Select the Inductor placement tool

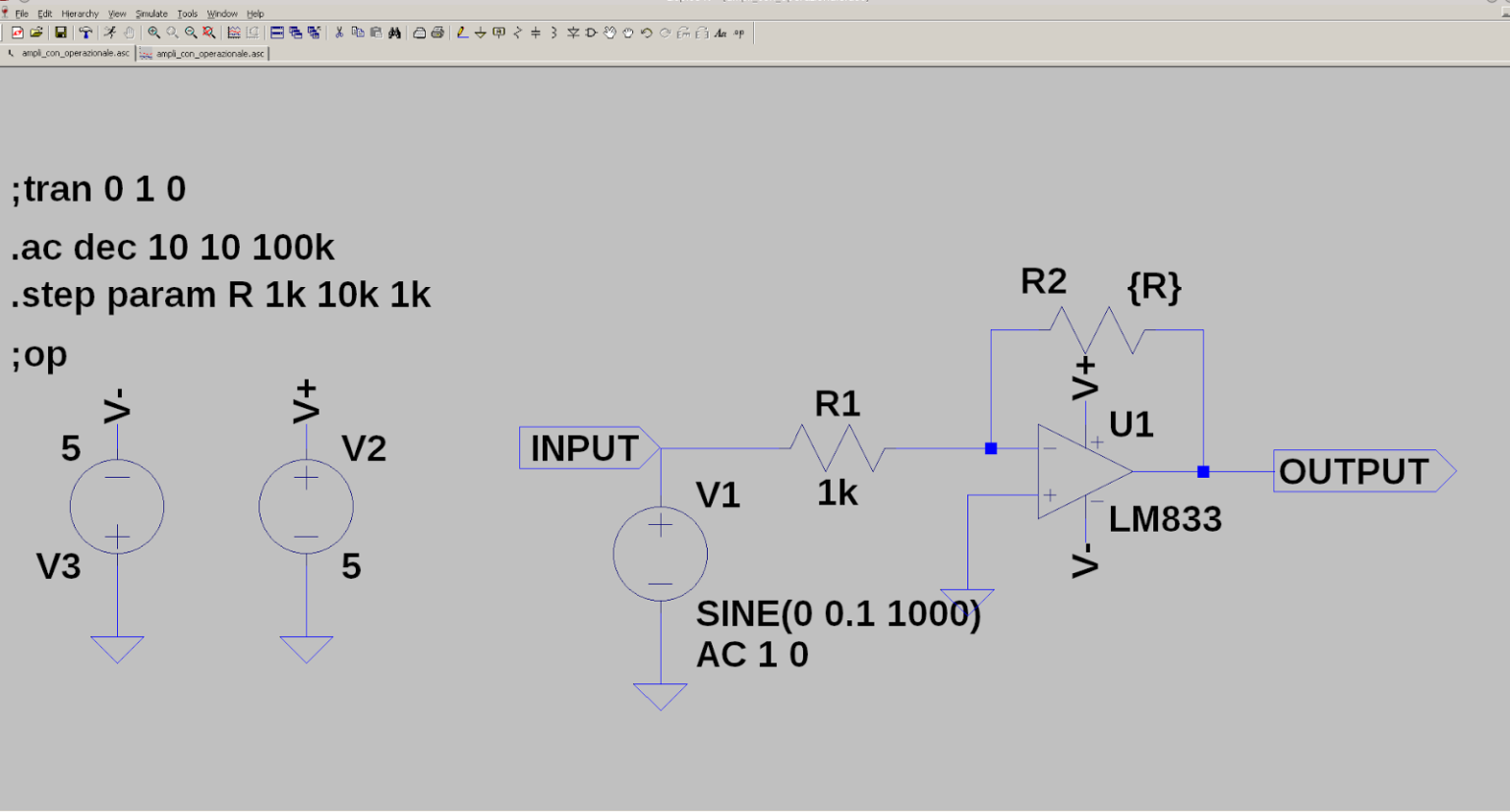point(553,32)
